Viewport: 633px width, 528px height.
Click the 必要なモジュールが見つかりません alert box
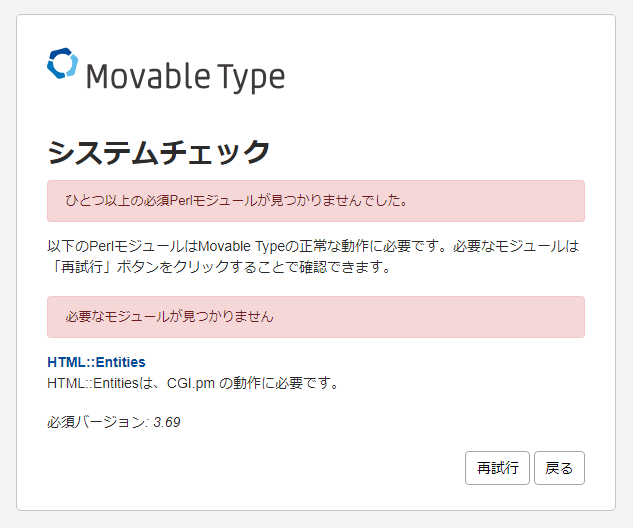pos(316,317)
